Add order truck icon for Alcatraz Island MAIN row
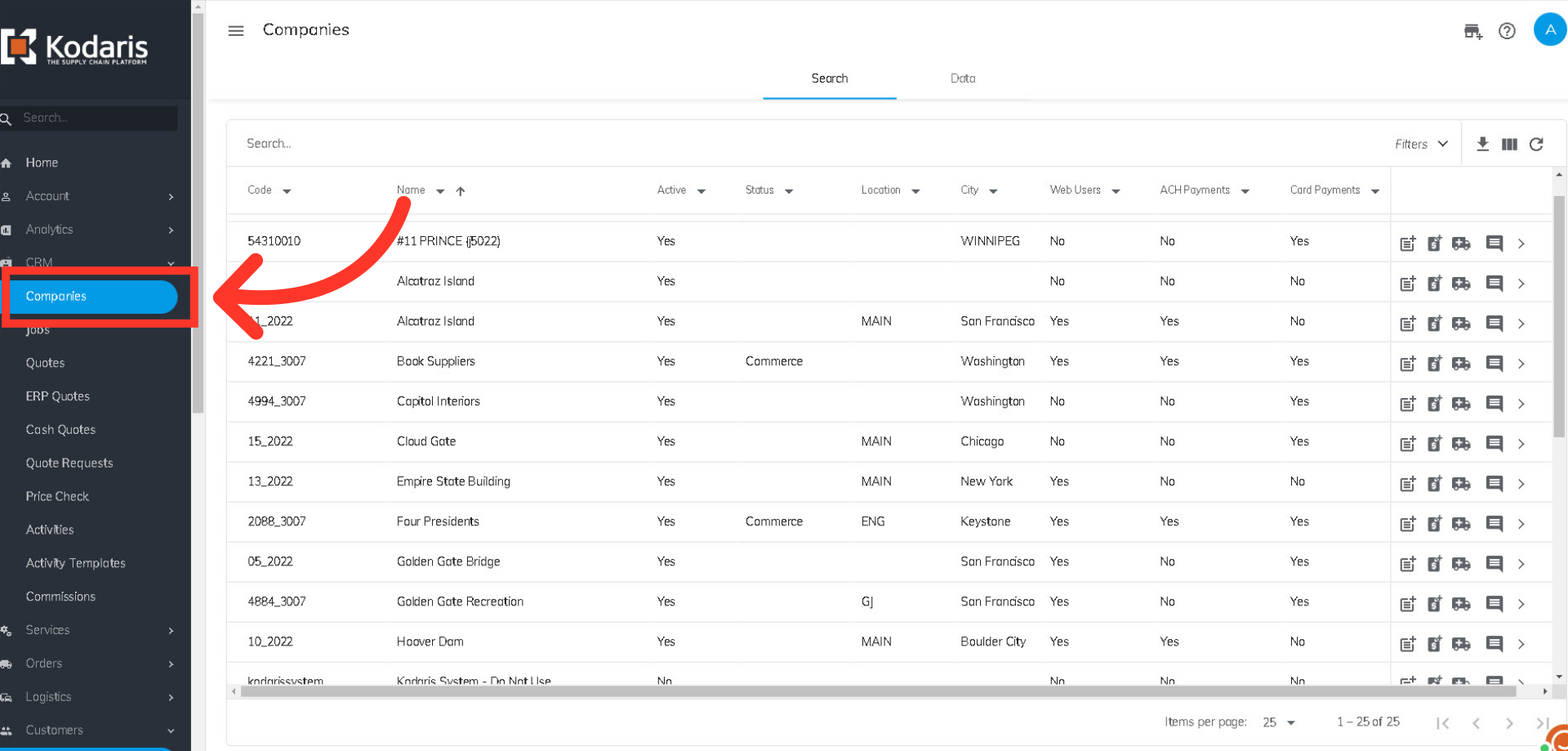 click(1461, 323)
